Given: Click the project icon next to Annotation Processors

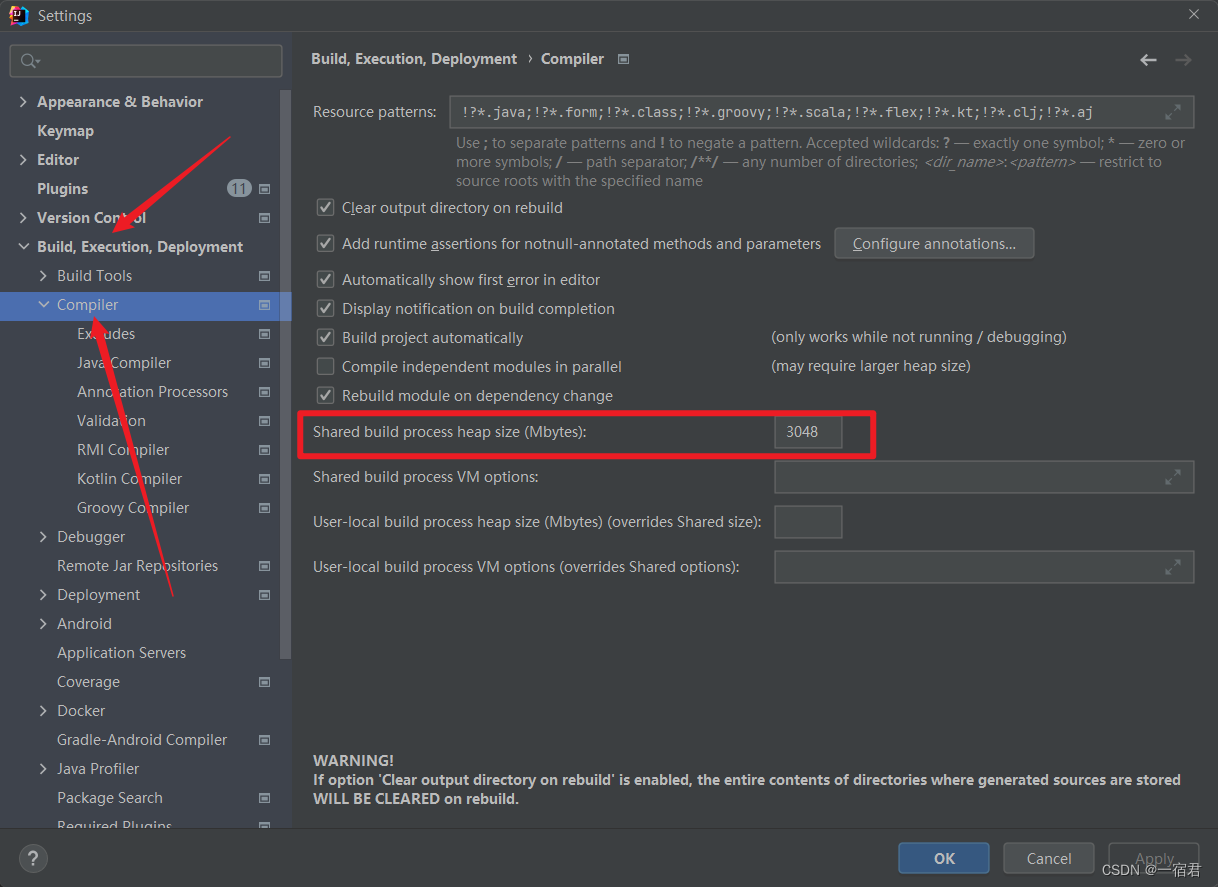Looking at the screenshot, I should tap(264, 392).
